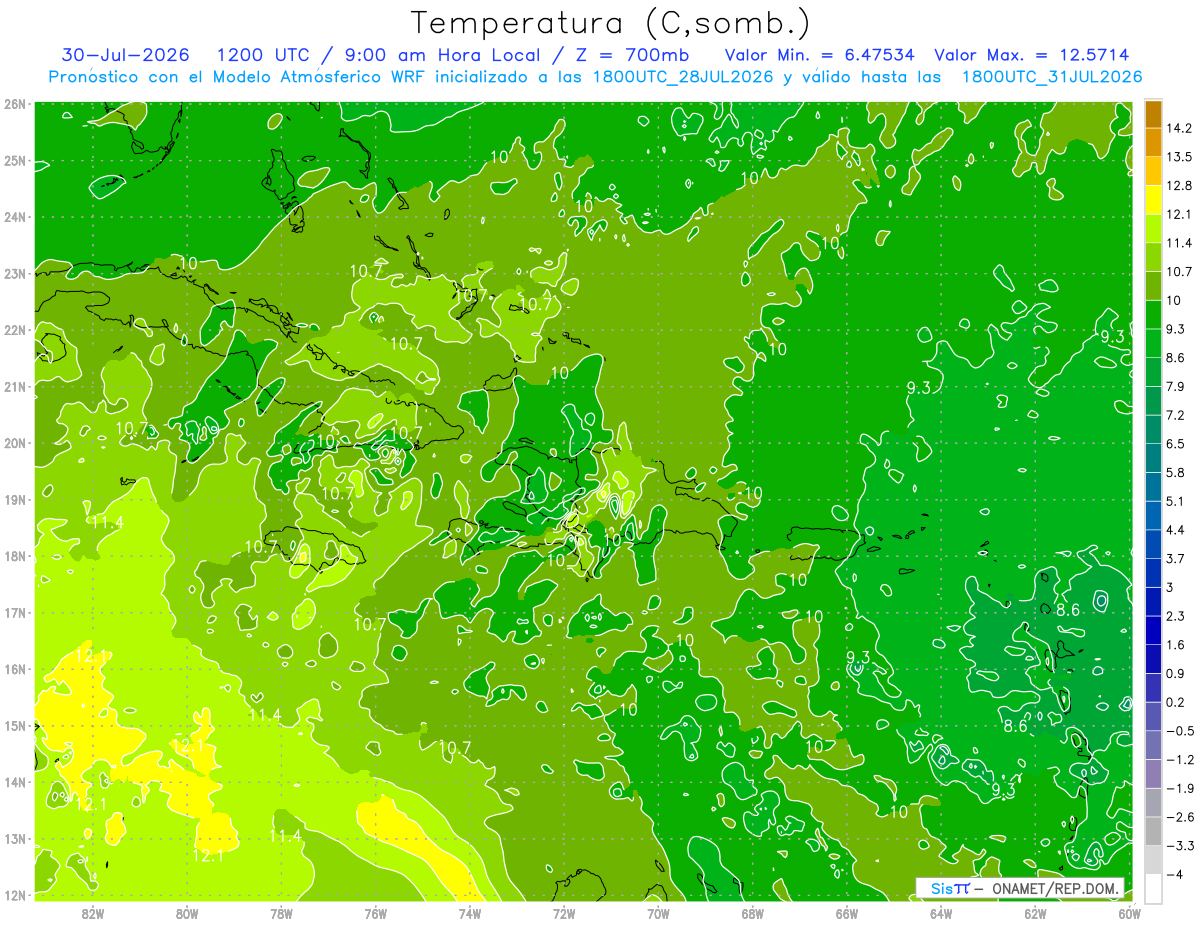Click the 66W longitude axis label

[x=847, y=913]
